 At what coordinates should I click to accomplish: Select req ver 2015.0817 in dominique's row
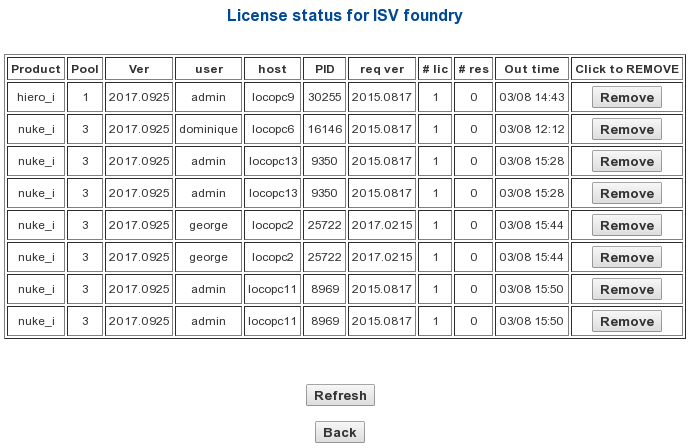[382, 129]
